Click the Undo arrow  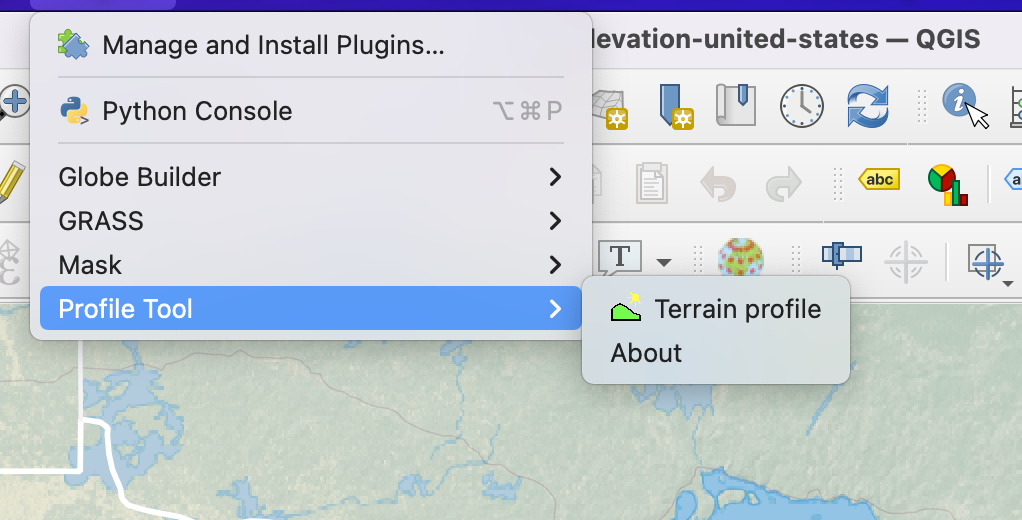(x=718, y=183)
